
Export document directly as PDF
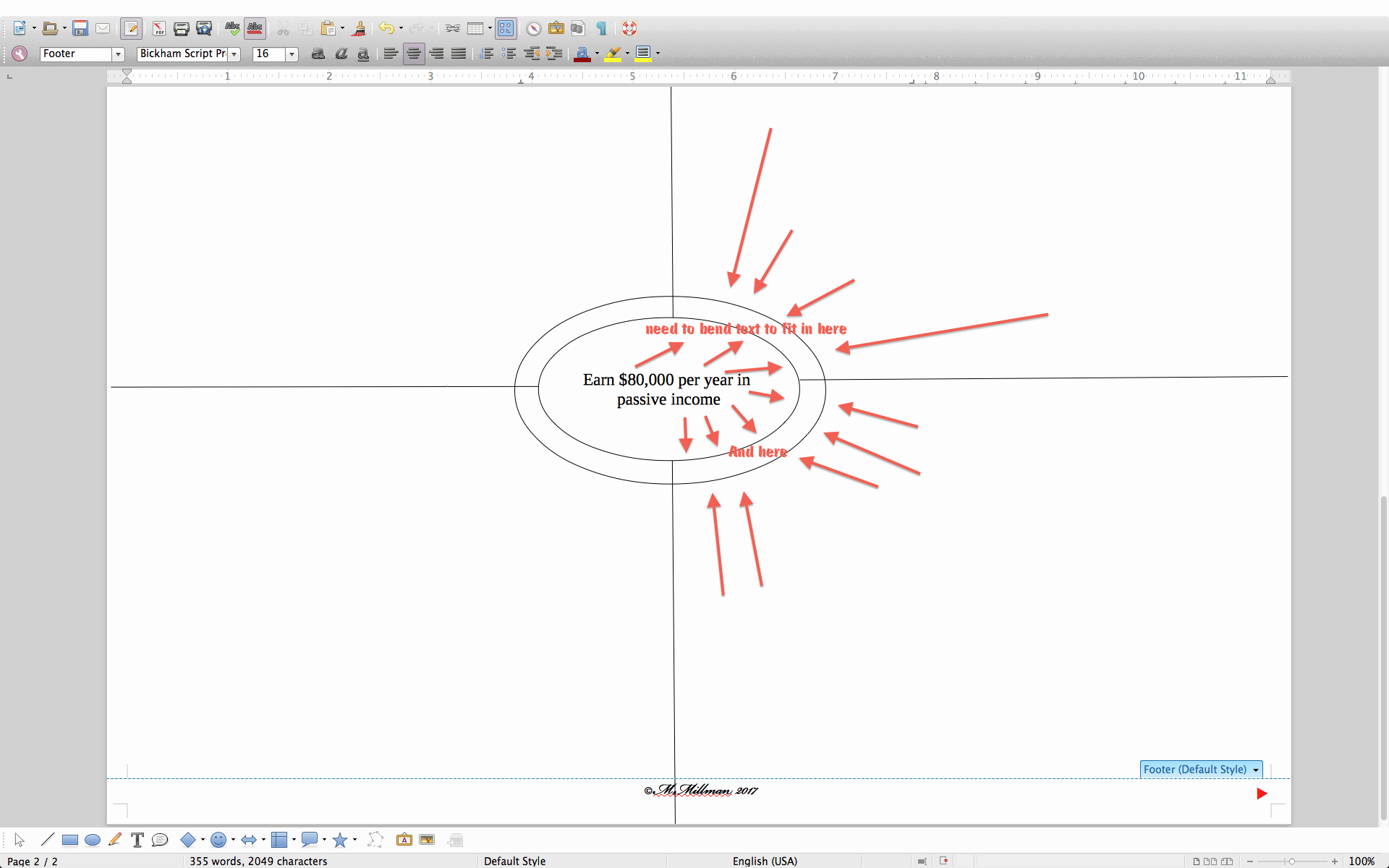[158, 28]
